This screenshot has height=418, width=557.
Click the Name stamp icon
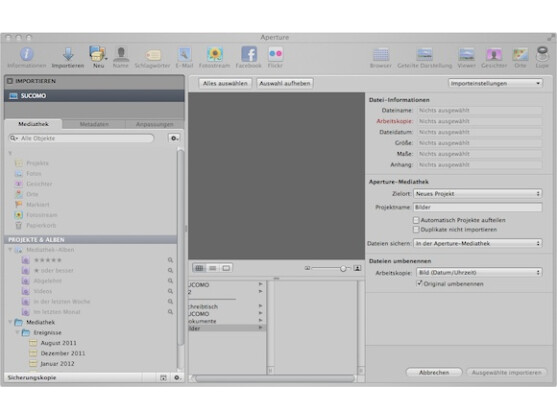(121, 54)
